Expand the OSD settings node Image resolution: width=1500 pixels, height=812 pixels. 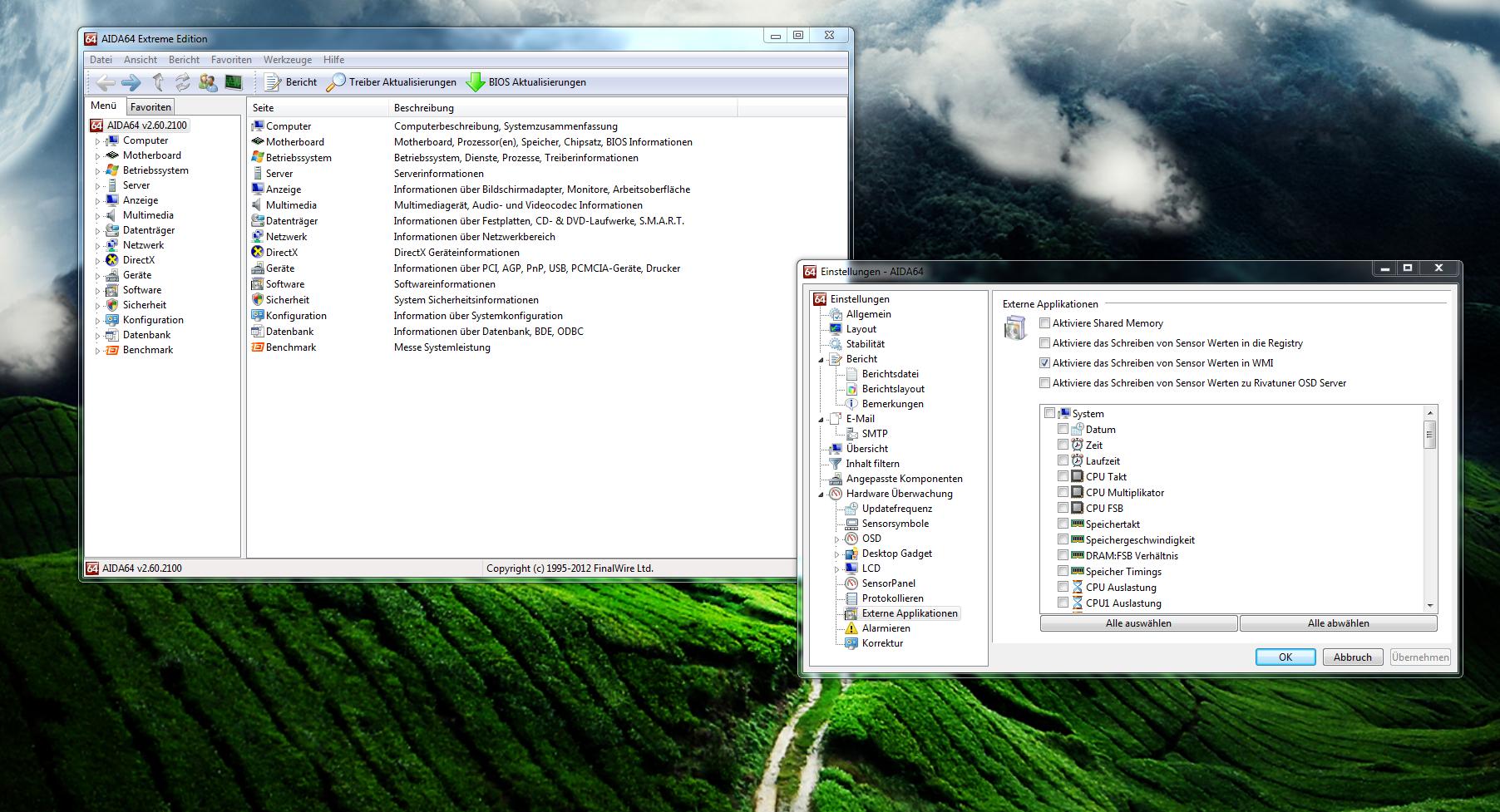tap(836, 539)
